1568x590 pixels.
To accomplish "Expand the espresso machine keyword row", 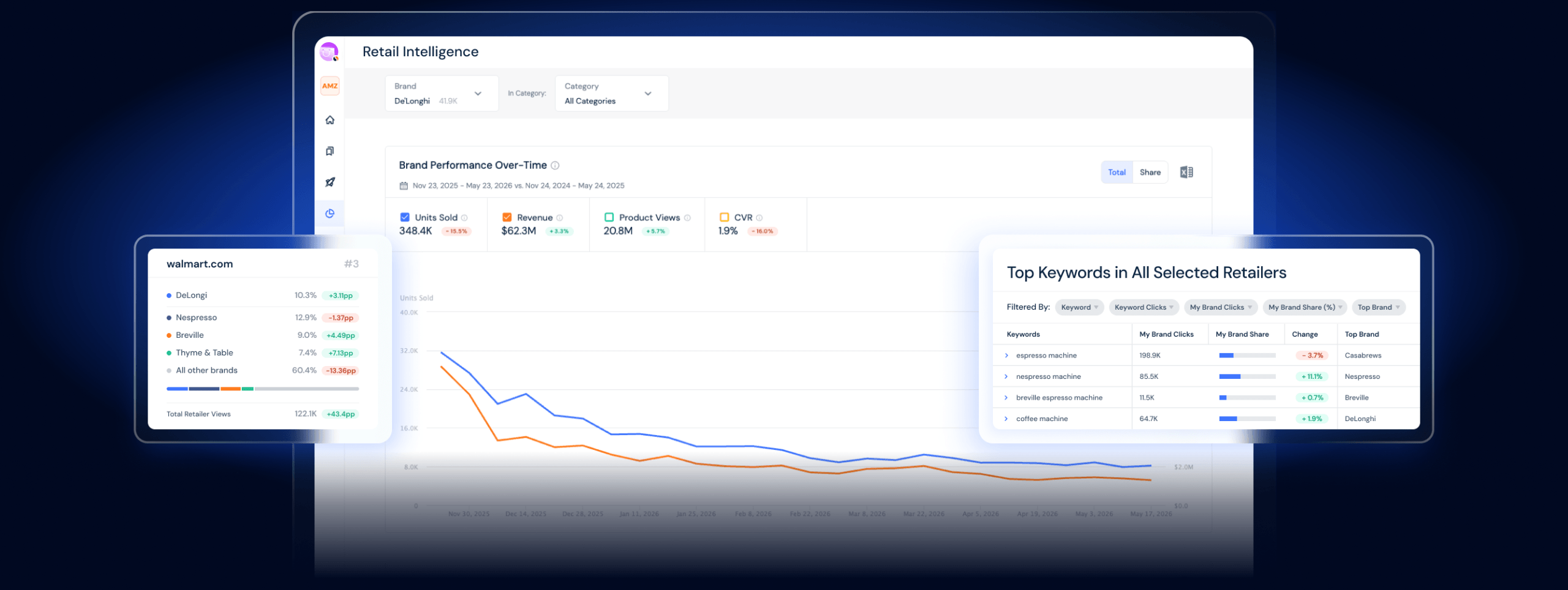I will coord(1006,356).
